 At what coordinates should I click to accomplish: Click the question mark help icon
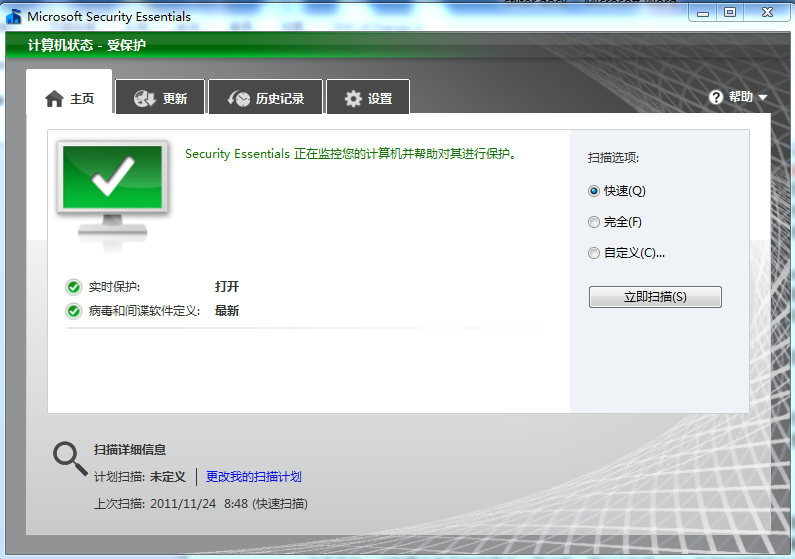[716, 97]
